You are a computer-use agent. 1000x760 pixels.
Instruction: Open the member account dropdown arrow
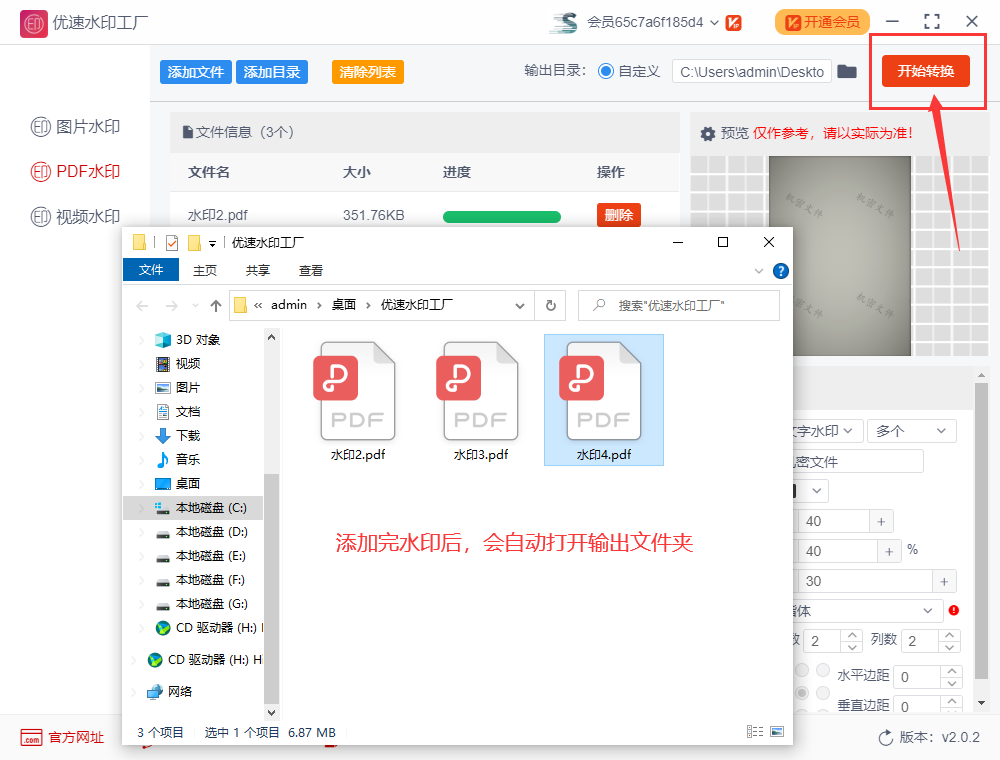pyautogui.click(x=714, y=23)
